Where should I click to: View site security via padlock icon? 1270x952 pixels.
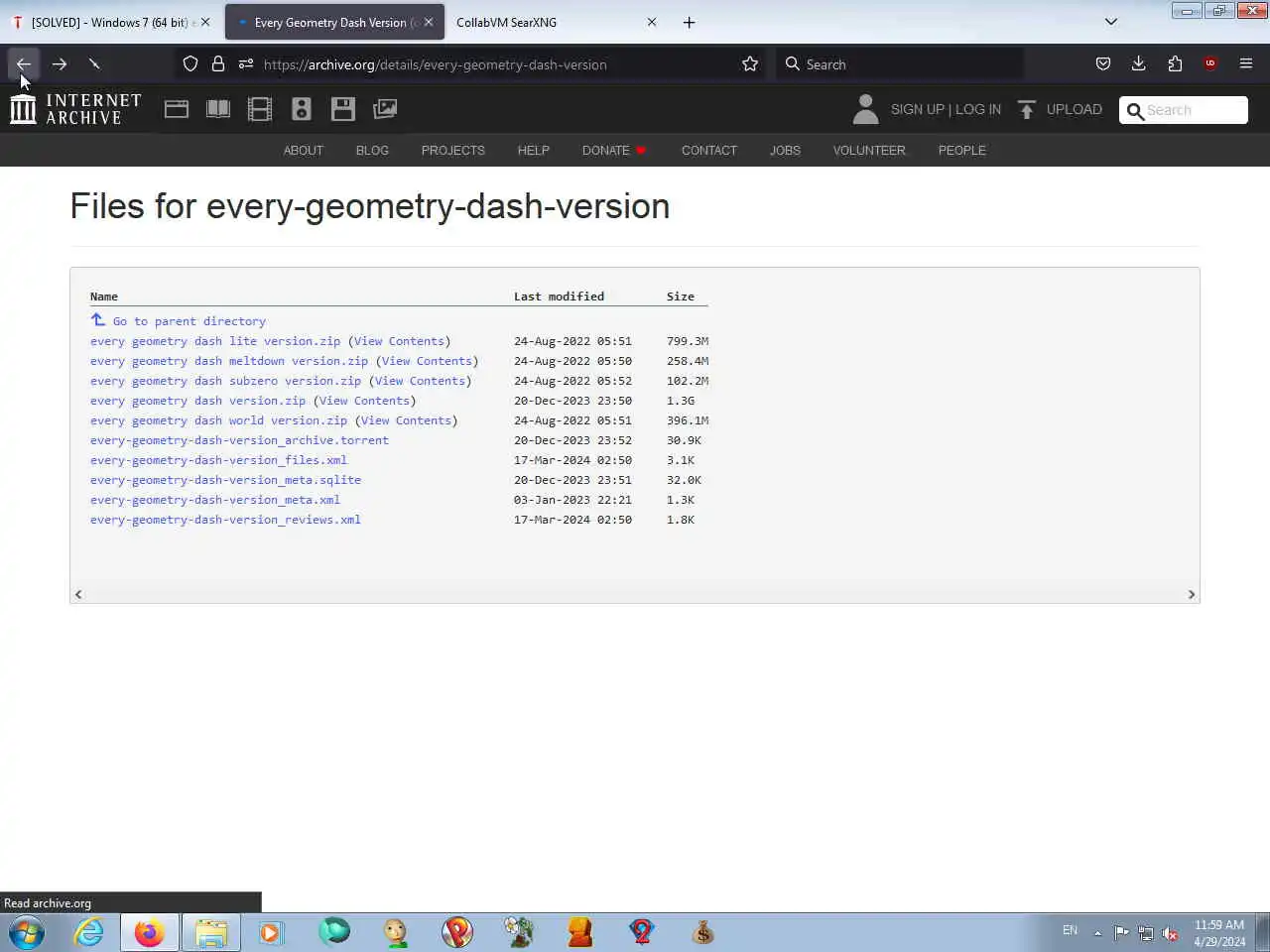[218, 64]
